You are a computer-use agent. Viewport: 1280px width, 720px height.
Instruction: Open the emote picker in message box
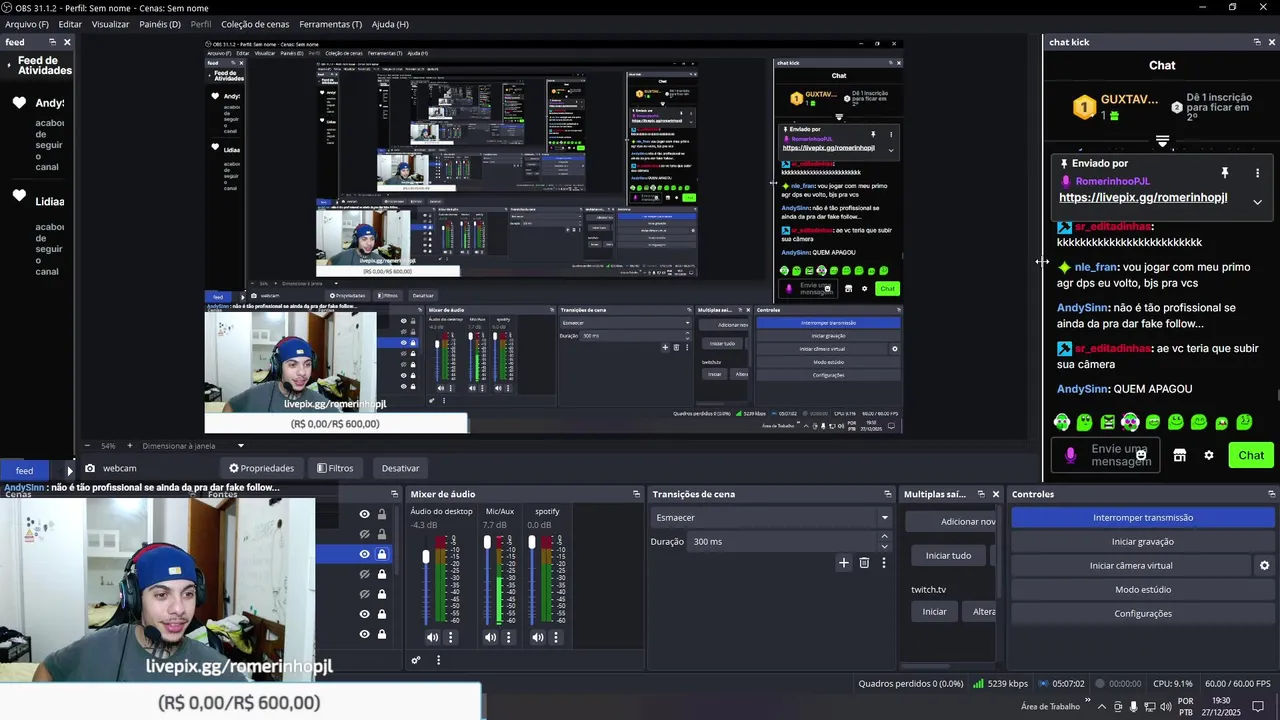[1141, 455]
